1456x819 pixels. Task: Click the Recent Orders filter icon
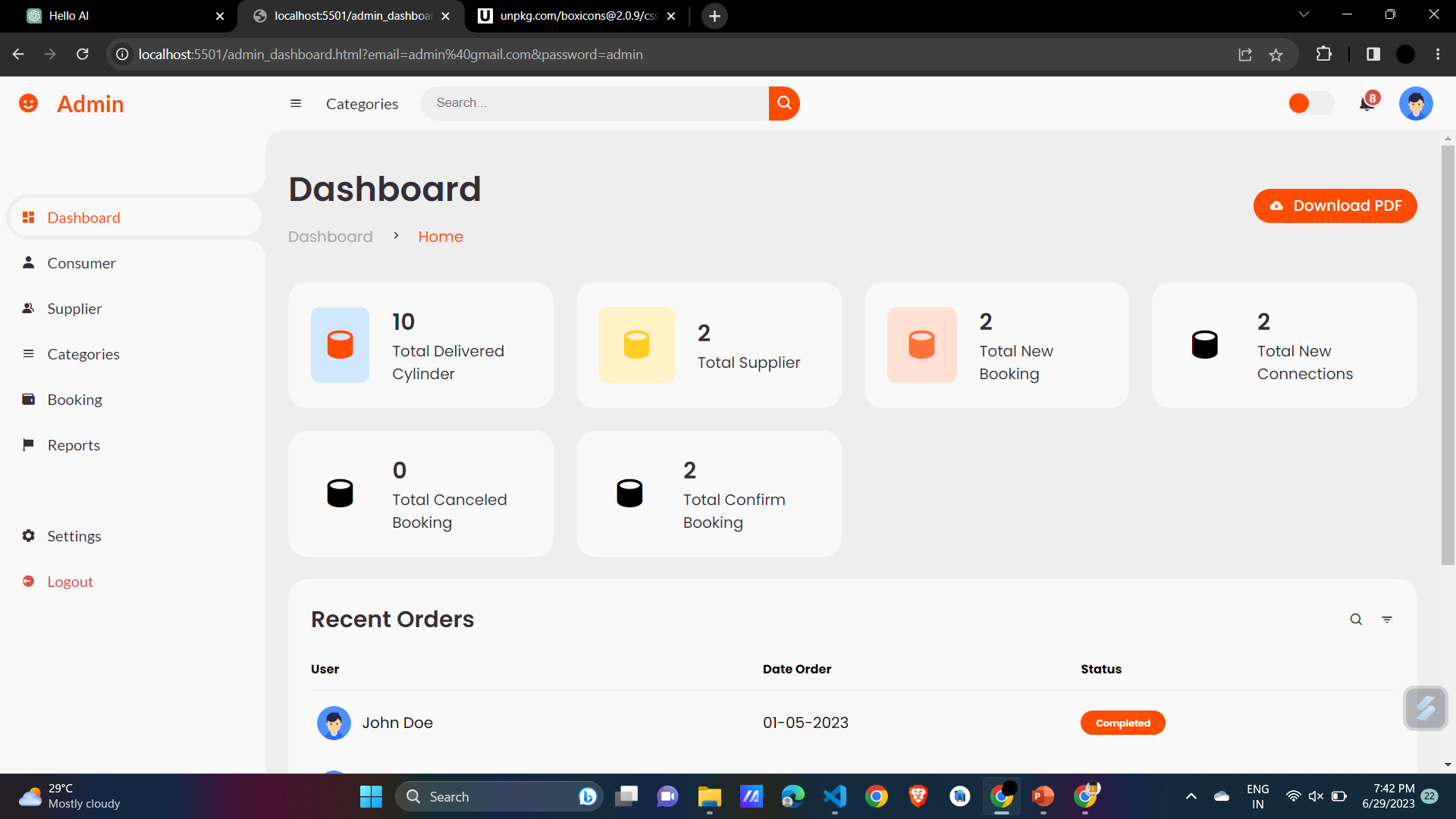point(1387,620)
